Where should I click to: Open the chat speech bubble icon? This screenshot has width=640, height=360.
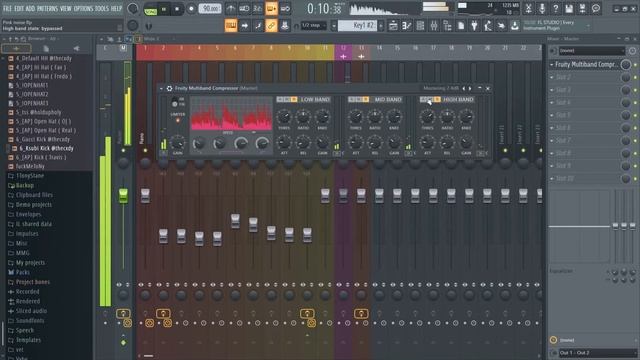(596, 8)
